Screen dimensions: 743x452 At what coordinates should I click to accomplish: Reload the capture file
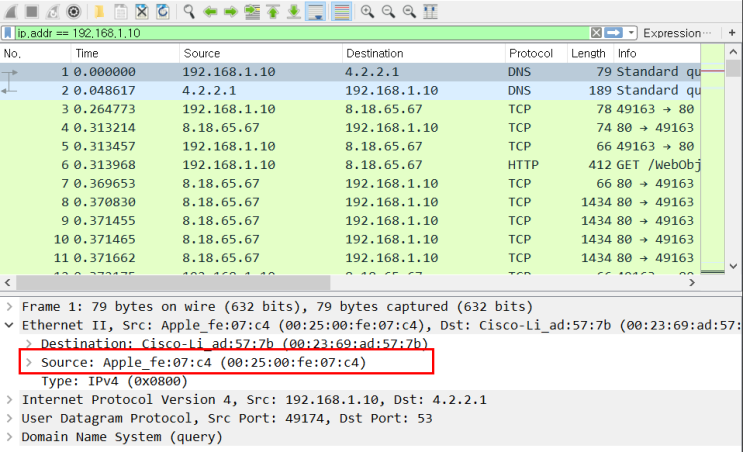pyautogui.click(x=163, y=11)
